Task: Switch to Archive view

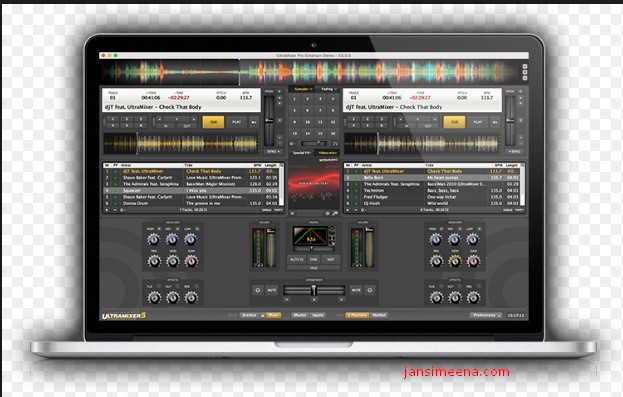Action: click(x=249, y=315)
